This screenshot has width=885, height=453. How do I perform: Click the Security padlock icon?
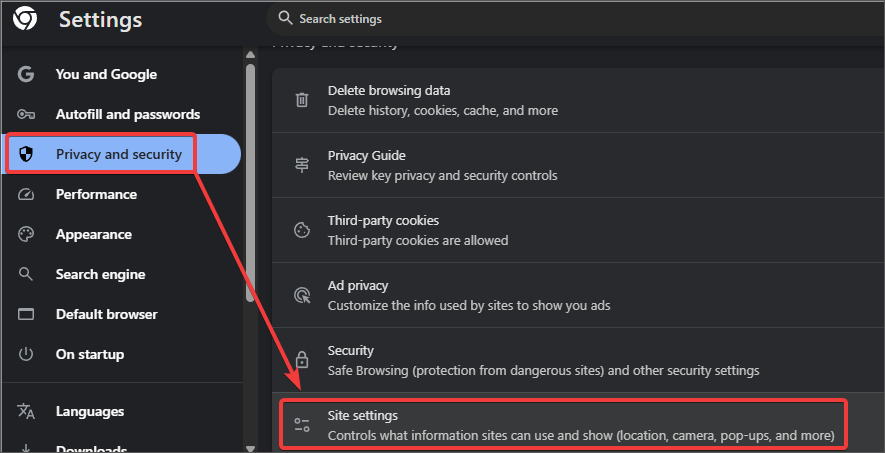pos(301,360)
